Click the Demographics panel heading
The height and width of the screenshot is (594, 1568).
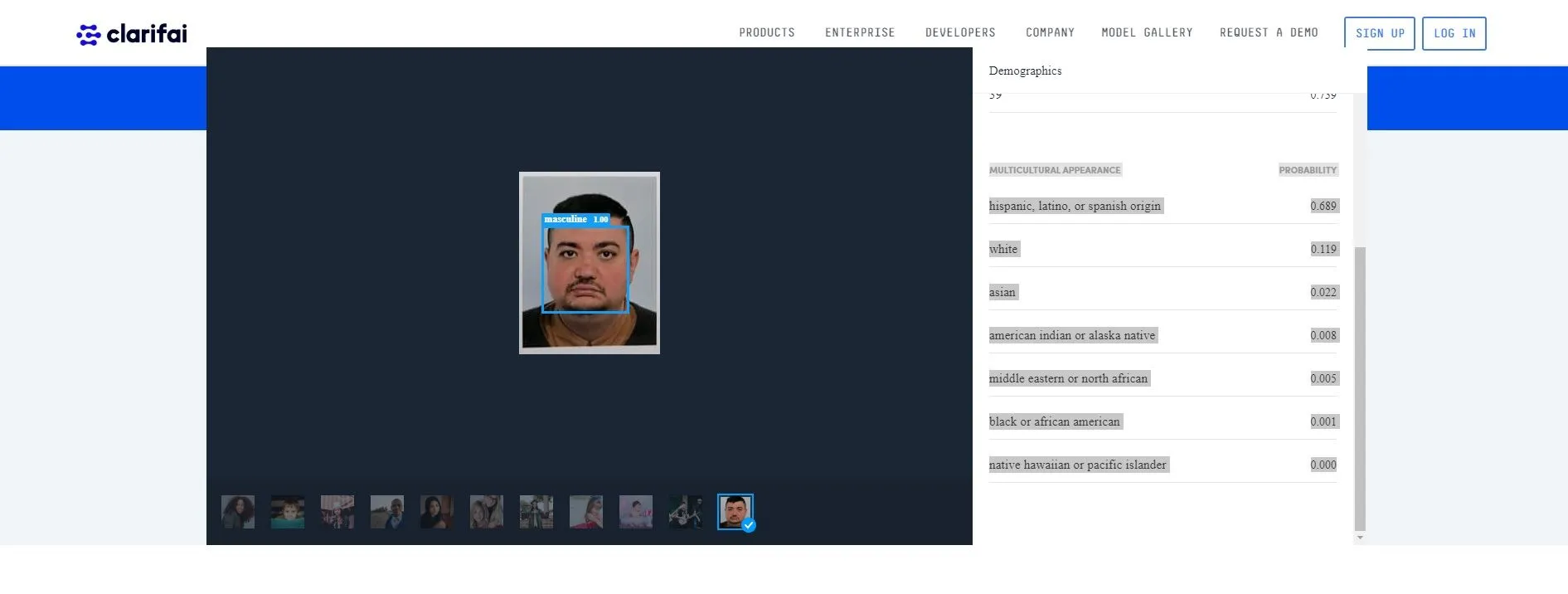pyautogui.click(x=1025, y=71)
